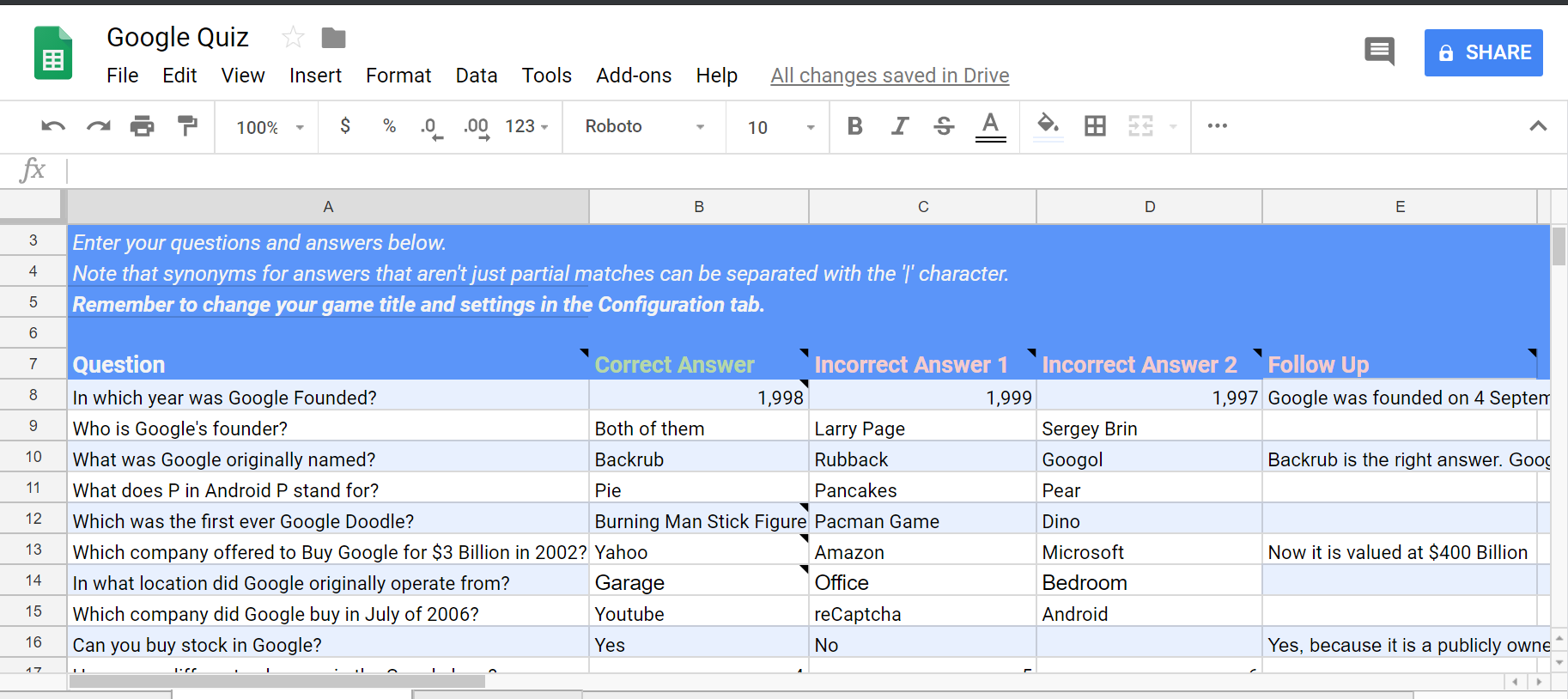Open the Edit menu
Viewport: 1568px width, 699px height.
pos(179,76)
